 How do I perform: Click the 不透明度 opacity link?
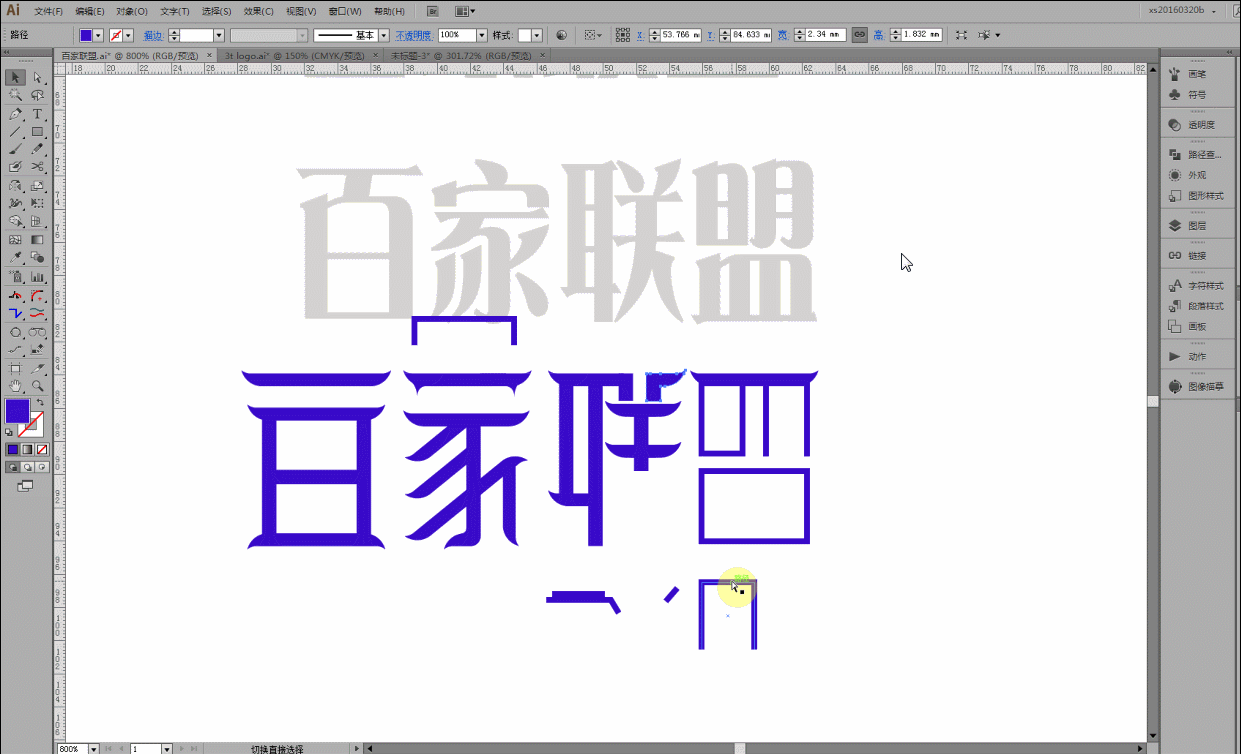click(412, 35)
